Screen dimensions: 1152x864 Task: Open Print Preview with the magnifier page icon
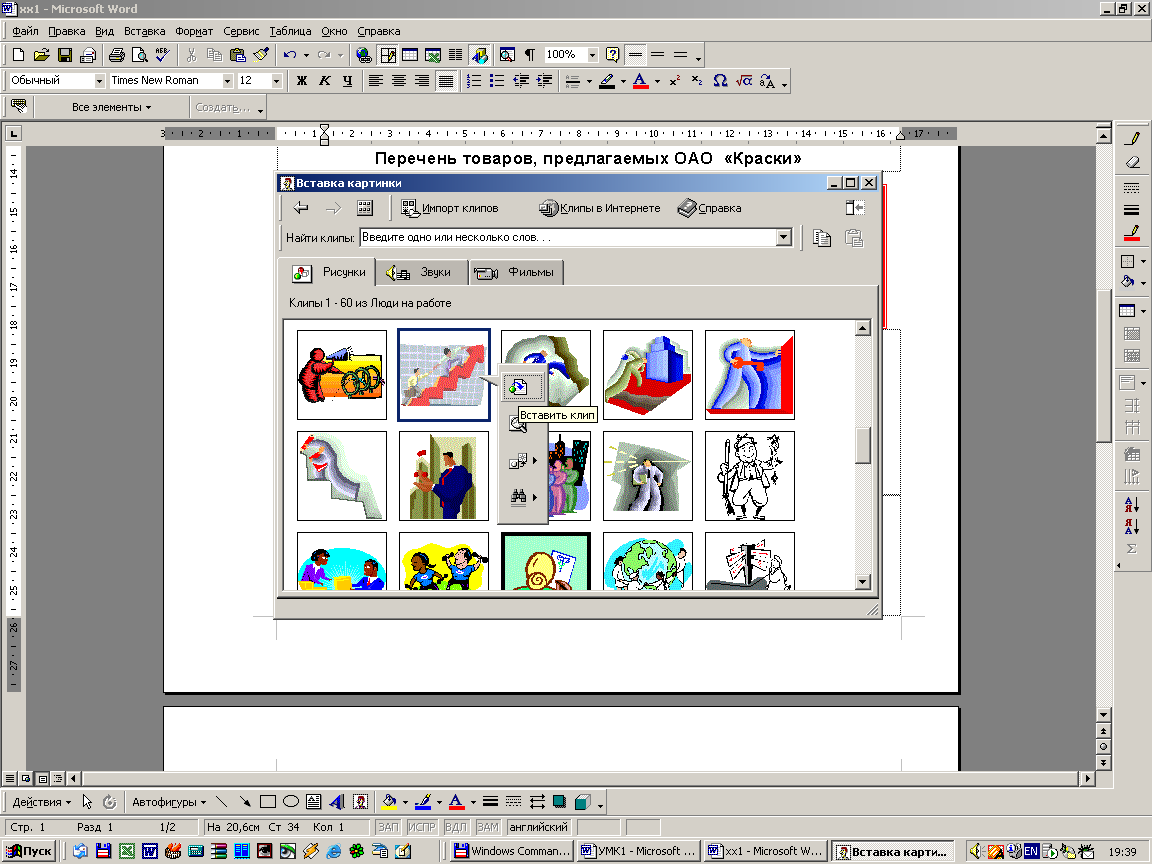[140, 54]
